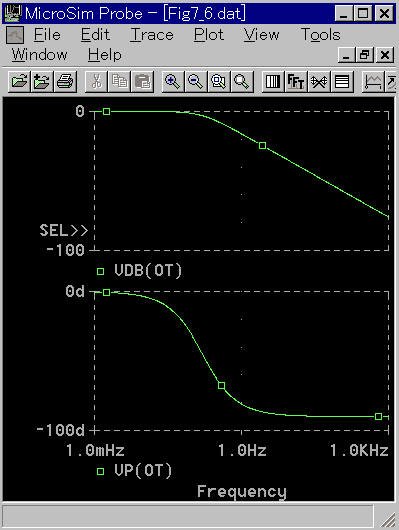Toggle the FFT Fourier button
This screenshot has height=530, width=399.
tap(296, 81)
